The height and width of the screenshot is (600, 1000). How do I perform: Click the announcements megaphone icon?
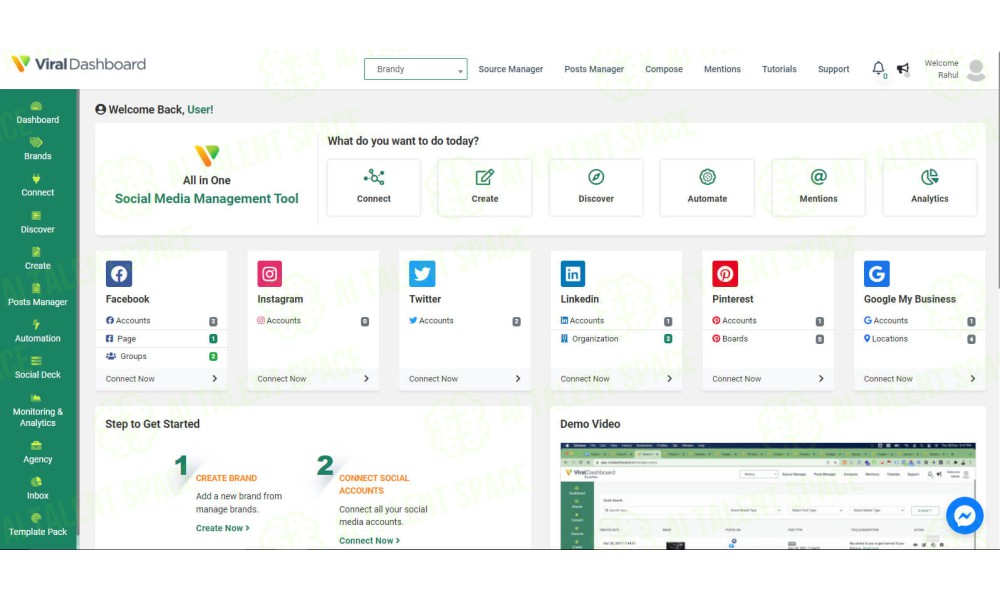(902, 68)
